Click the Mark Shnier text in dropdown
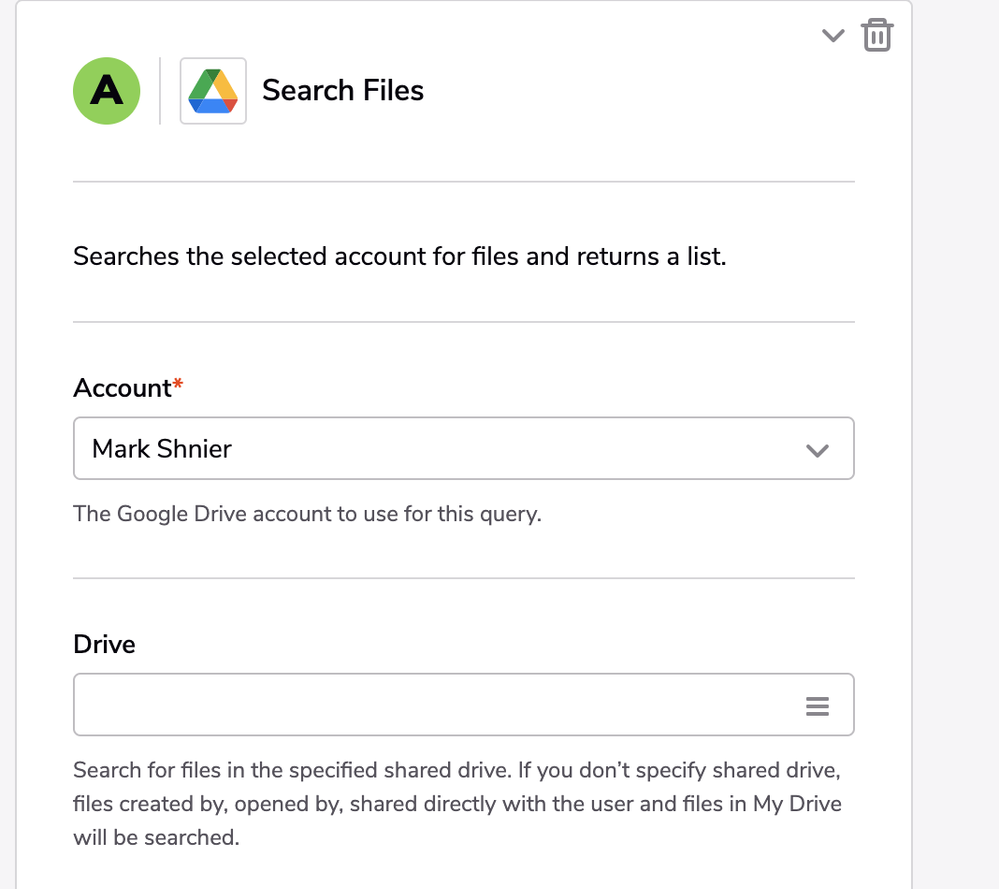 coord(162,449)
